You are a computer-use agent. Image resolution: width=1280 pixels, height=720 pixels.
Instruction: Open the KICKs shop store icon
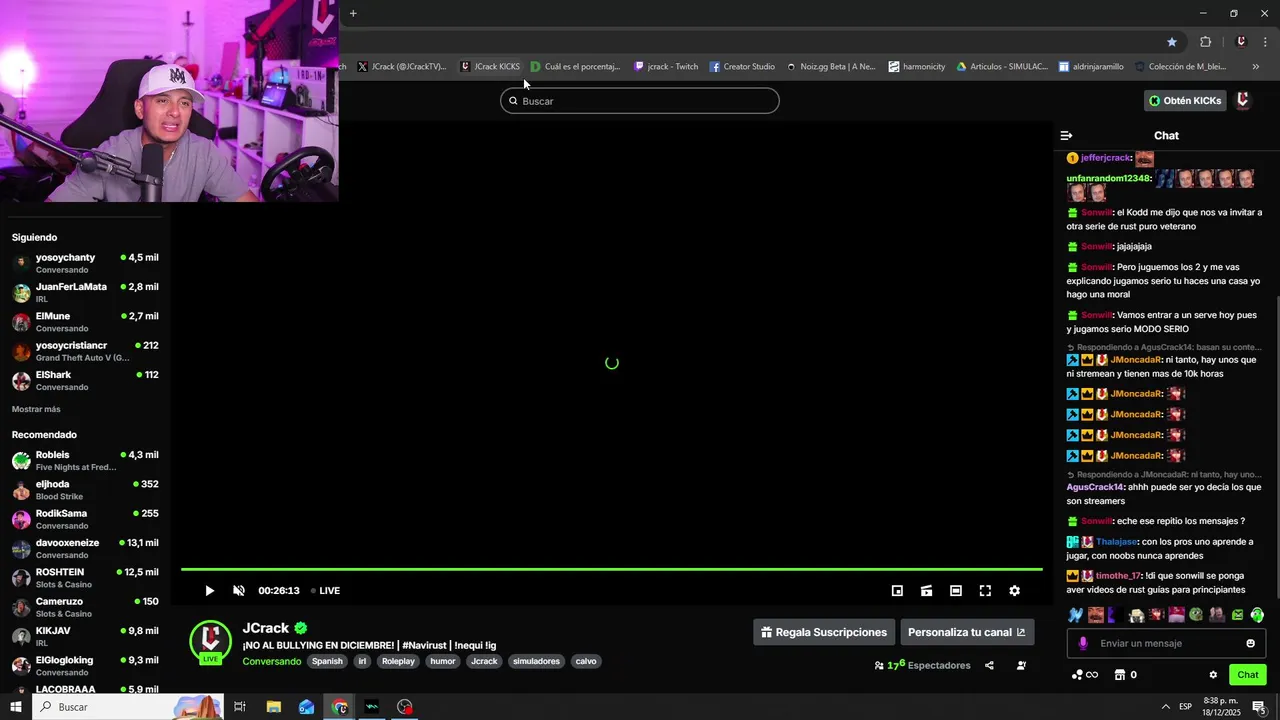point(1120,675)
